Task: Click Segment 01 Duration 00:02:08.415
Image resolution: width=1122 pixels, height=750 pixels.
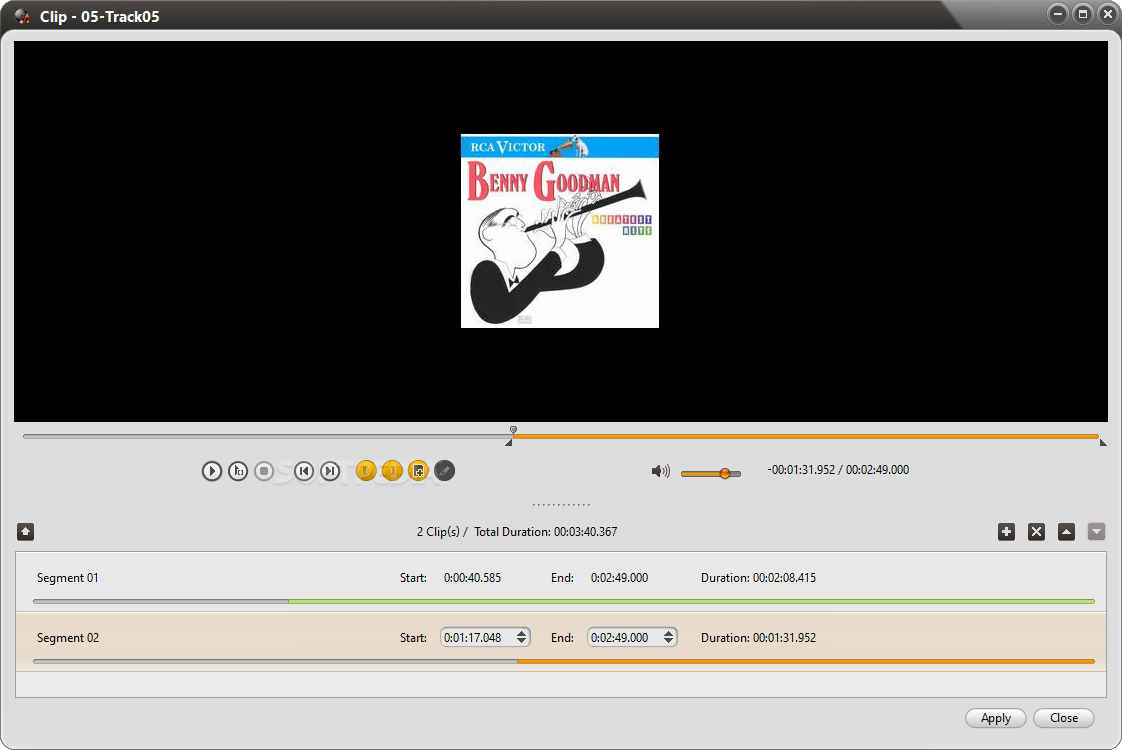Action: pyautogui.click(x=758, y=578)
